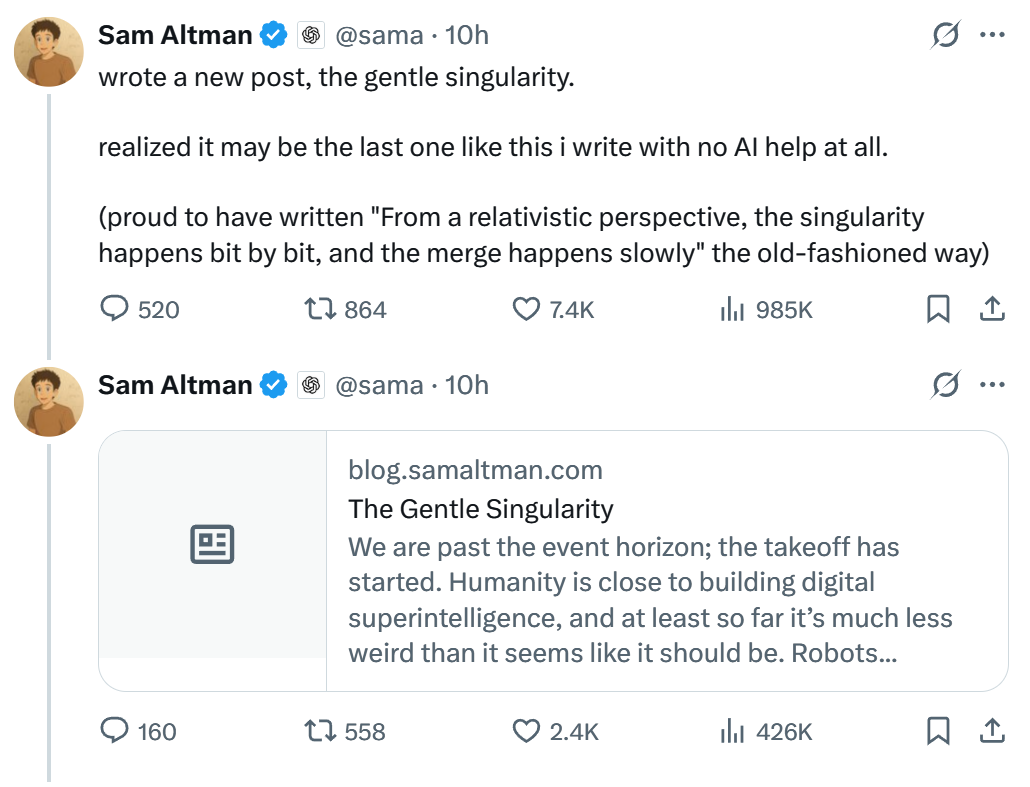Viewport: 1030px width, 787px height.
Task: Like the second tweet with 2.4K likes
Action: [526, 732]
